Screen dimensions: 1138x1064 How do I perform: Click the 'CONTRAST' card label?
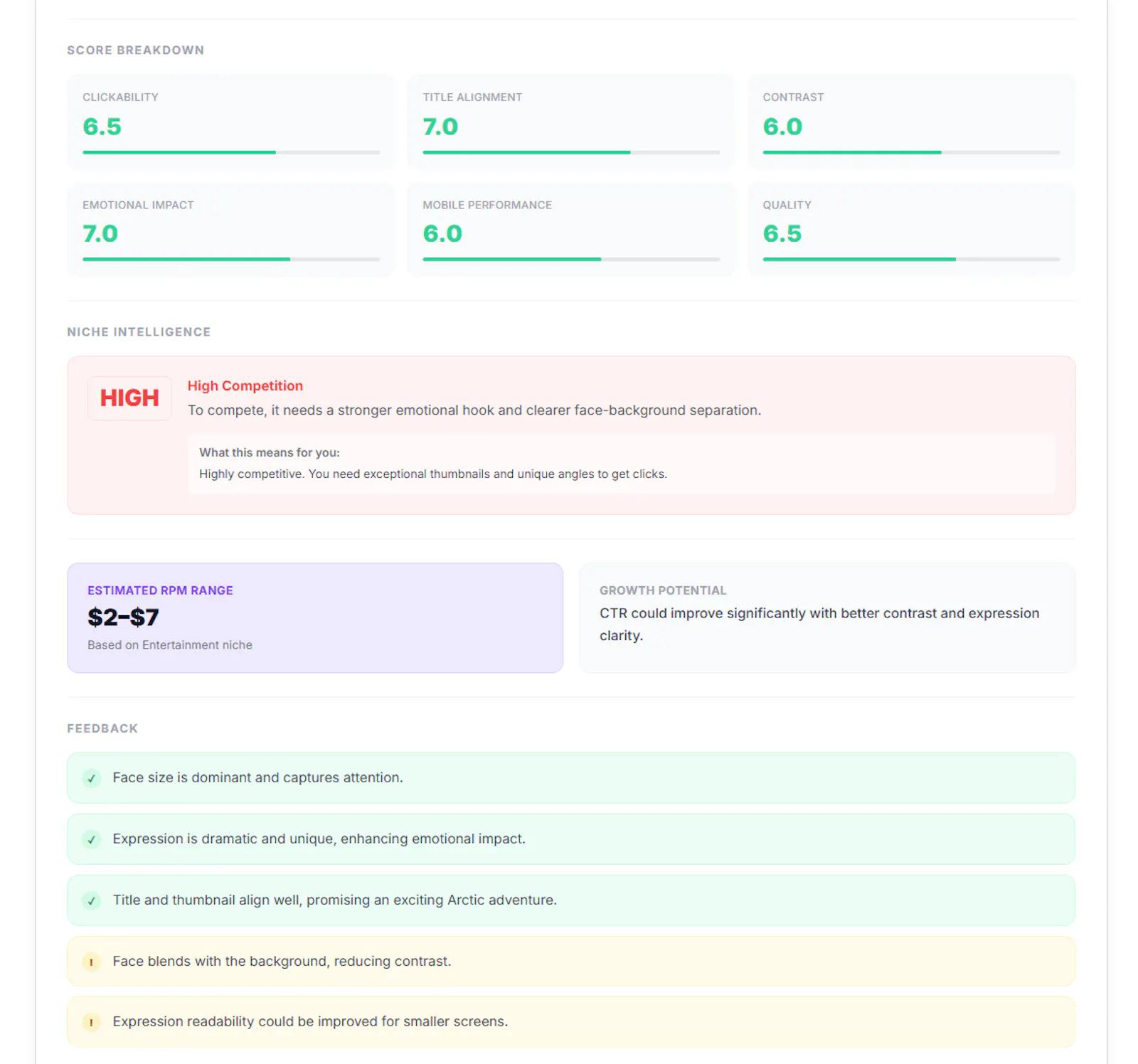tap(793, 97)
